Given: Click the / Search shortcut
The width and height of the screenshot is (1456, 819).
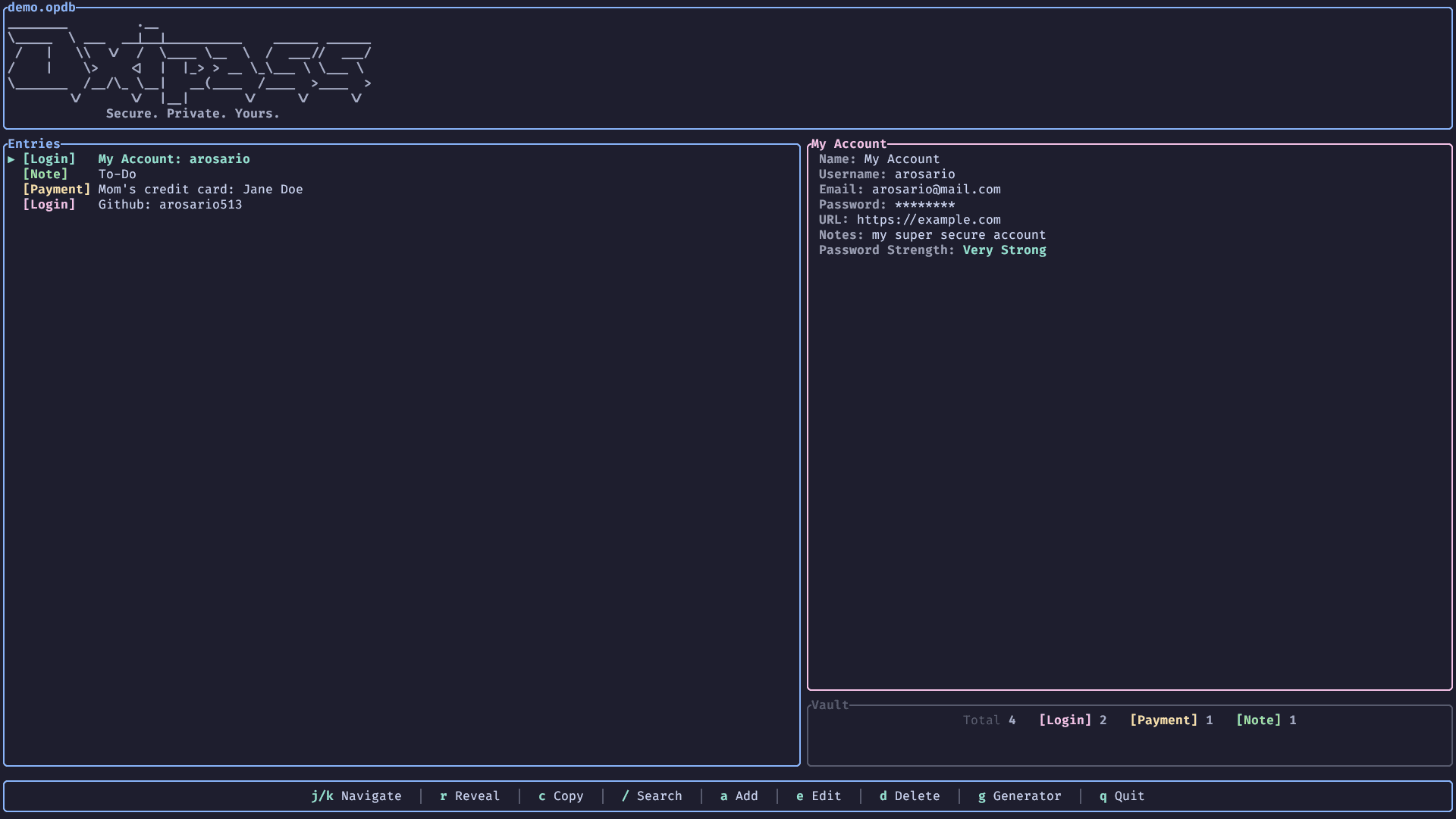Looking at the screenshot, I should pyautogui.click(x=652, y=796).
